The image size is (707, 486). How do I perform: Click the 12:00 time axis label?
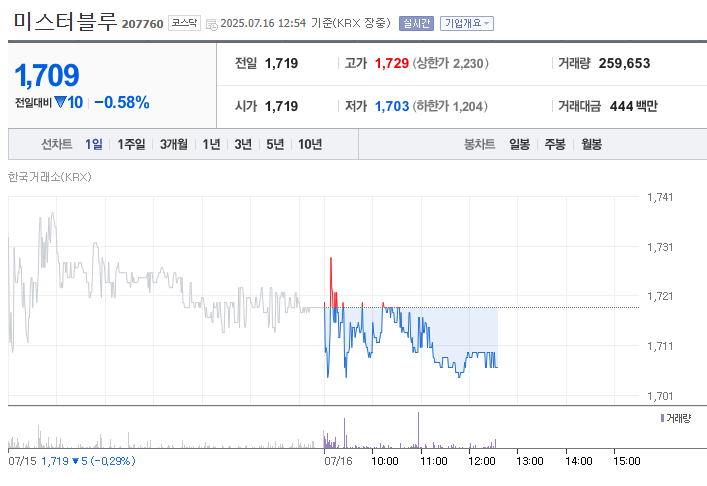[x=482, y=461]
